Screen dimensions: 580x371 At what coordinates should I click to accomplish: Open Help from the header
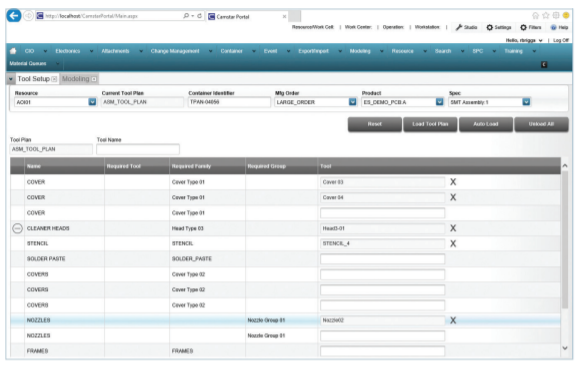559,27
